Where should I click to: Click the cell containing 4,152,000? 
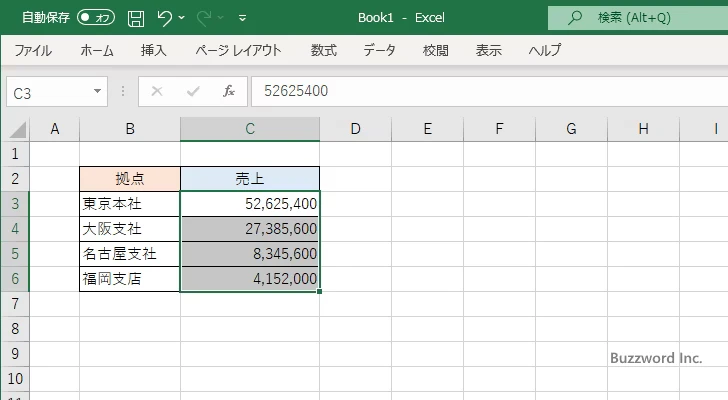250,279
